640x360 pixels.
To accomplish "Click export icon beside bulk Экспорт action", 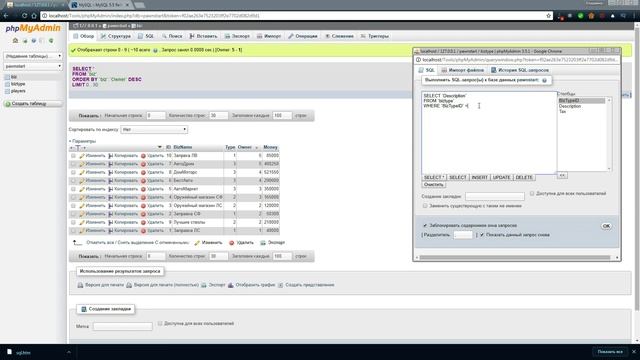I will [x=263, y=243].
